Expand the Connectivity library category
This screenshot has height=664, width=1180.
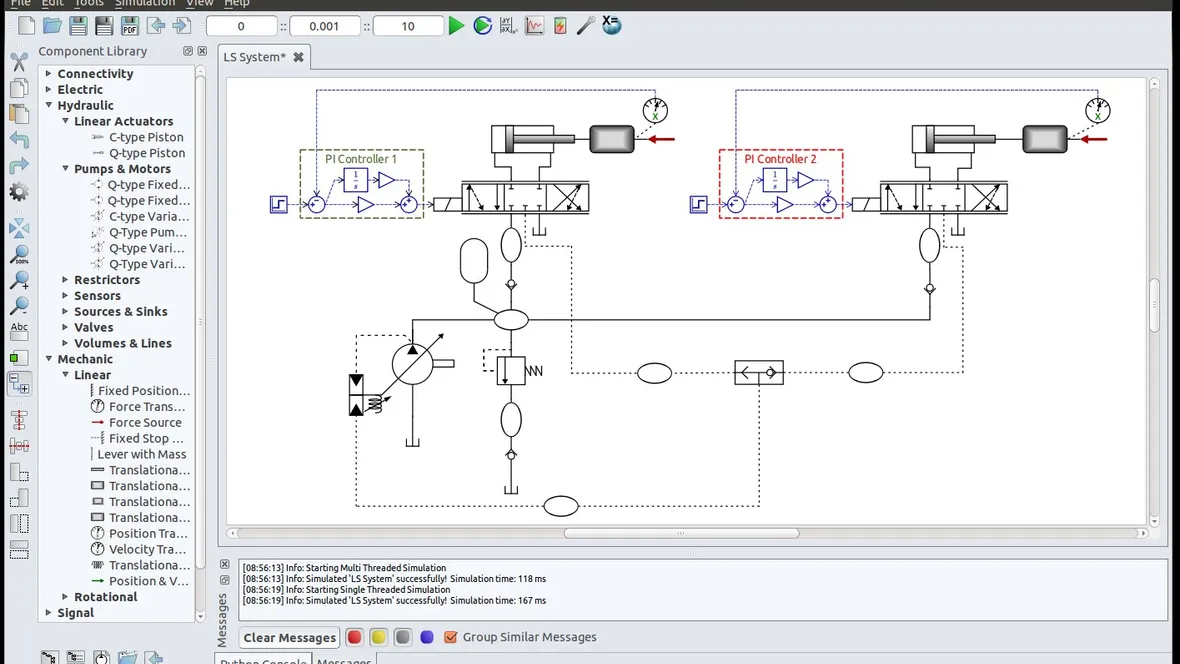click(48, 74)
